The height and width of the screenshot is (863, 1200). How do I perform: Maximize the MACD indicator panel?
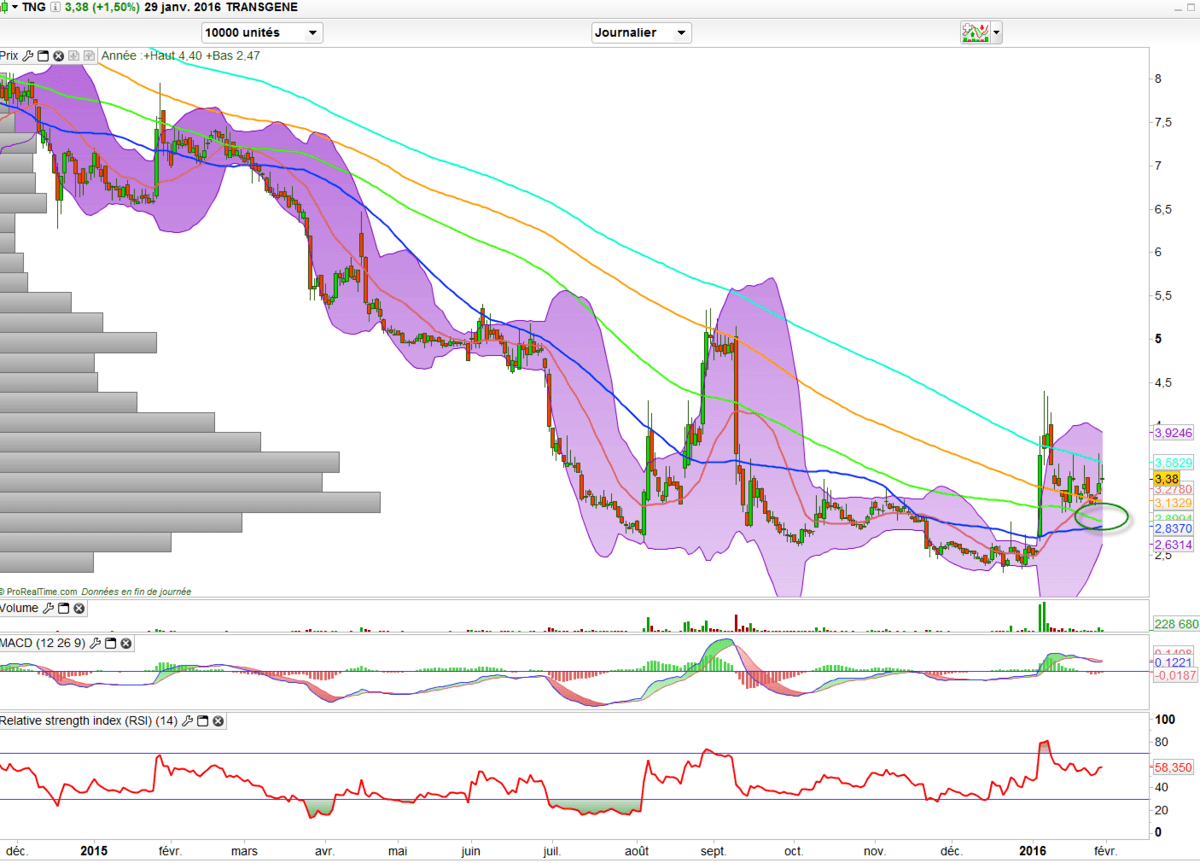(x=111, y=644)
